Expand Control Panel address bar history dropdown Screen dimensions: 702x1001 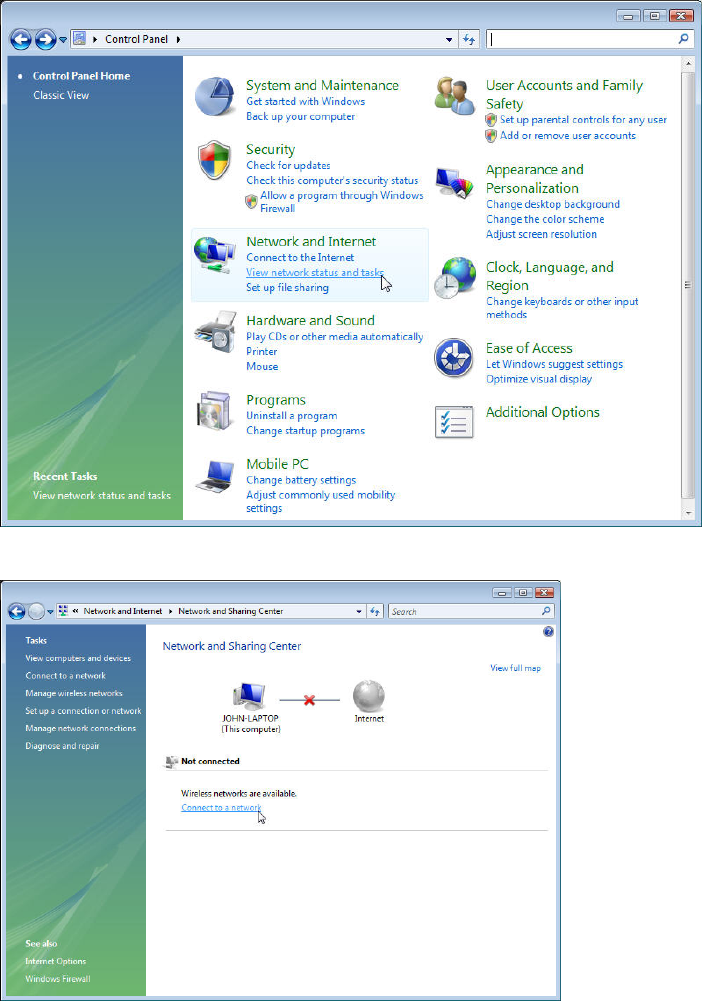click(x=449, y=40)
